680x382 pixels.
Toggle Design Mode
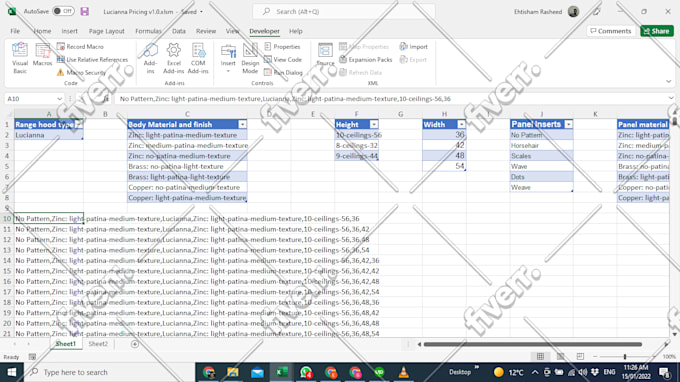[x=250, y=58]
